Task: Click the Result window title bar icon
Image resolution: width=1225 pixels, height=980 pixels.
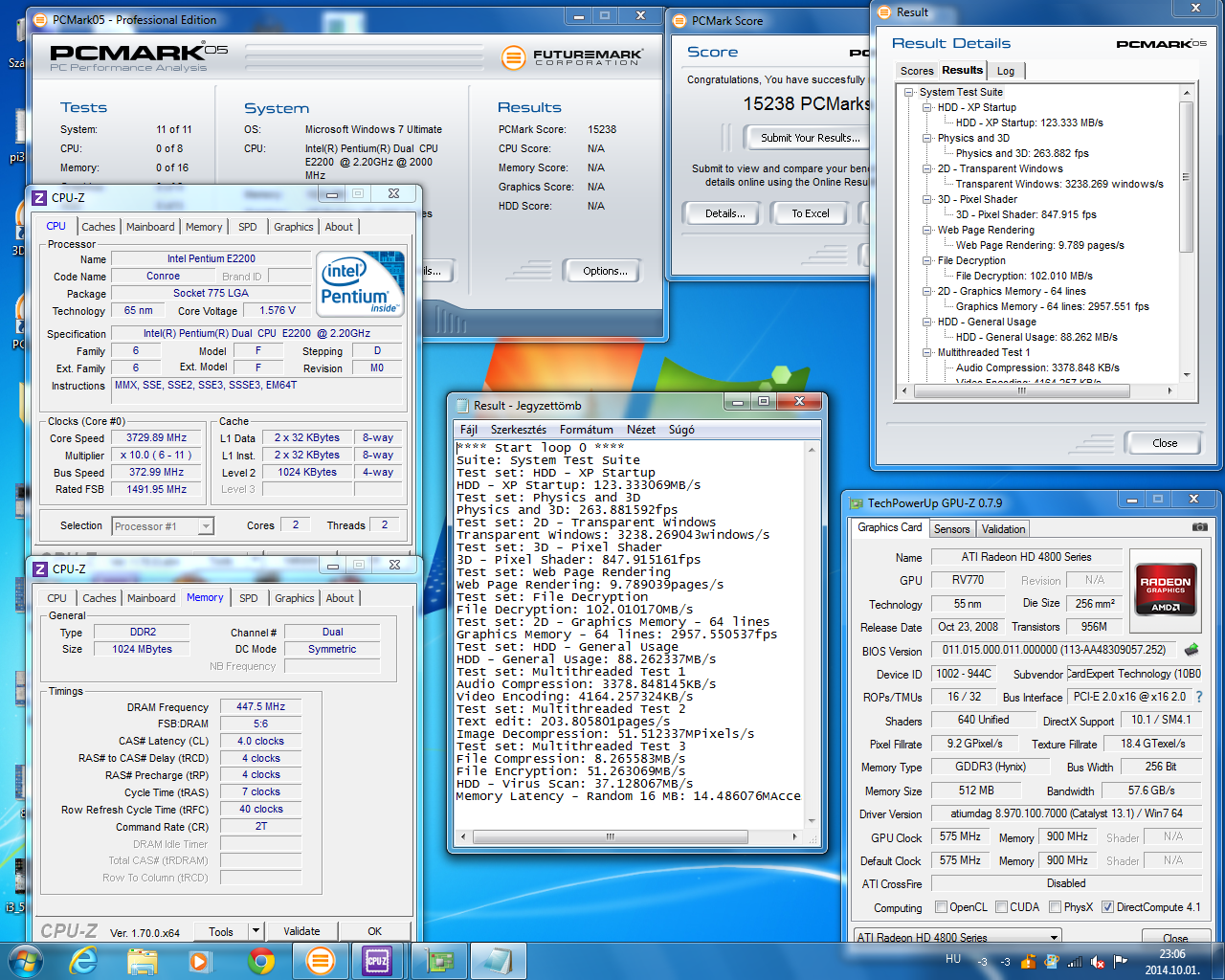Action: [x=882, y=12]
